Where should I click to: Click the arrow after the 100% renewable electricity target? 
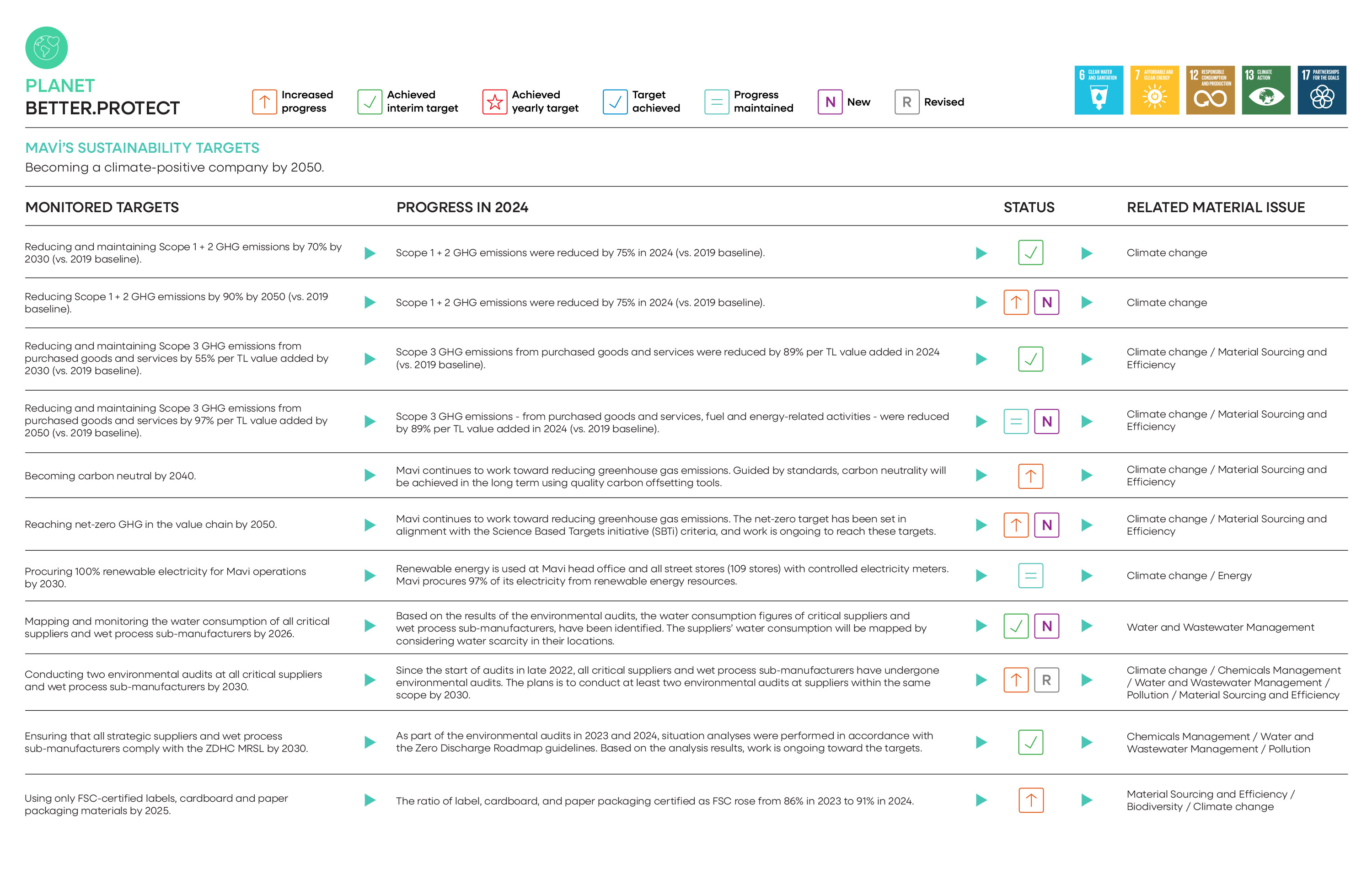tap(370, 575)
